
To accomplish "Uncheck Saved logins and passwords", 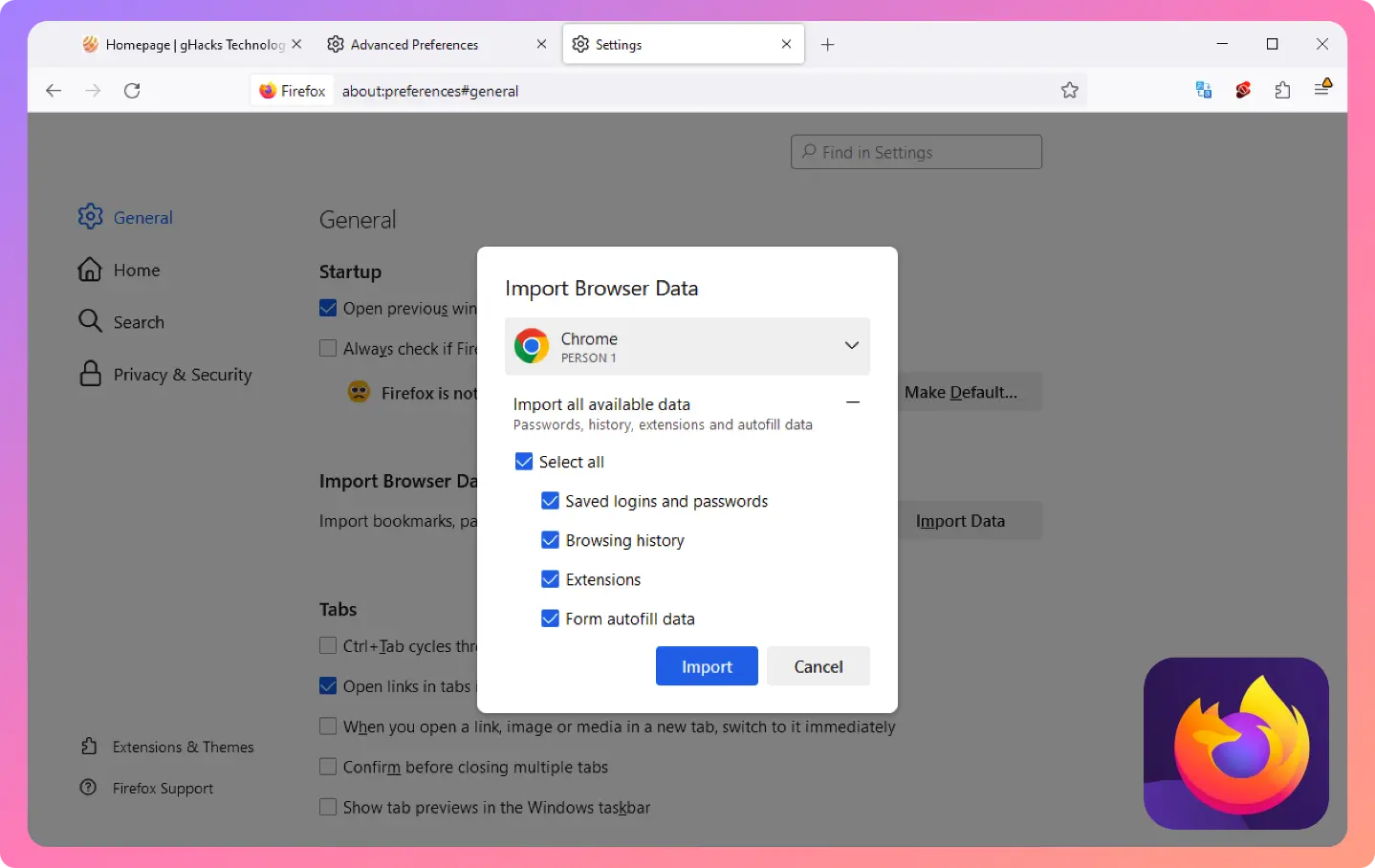I will click(x=550, y=501).
